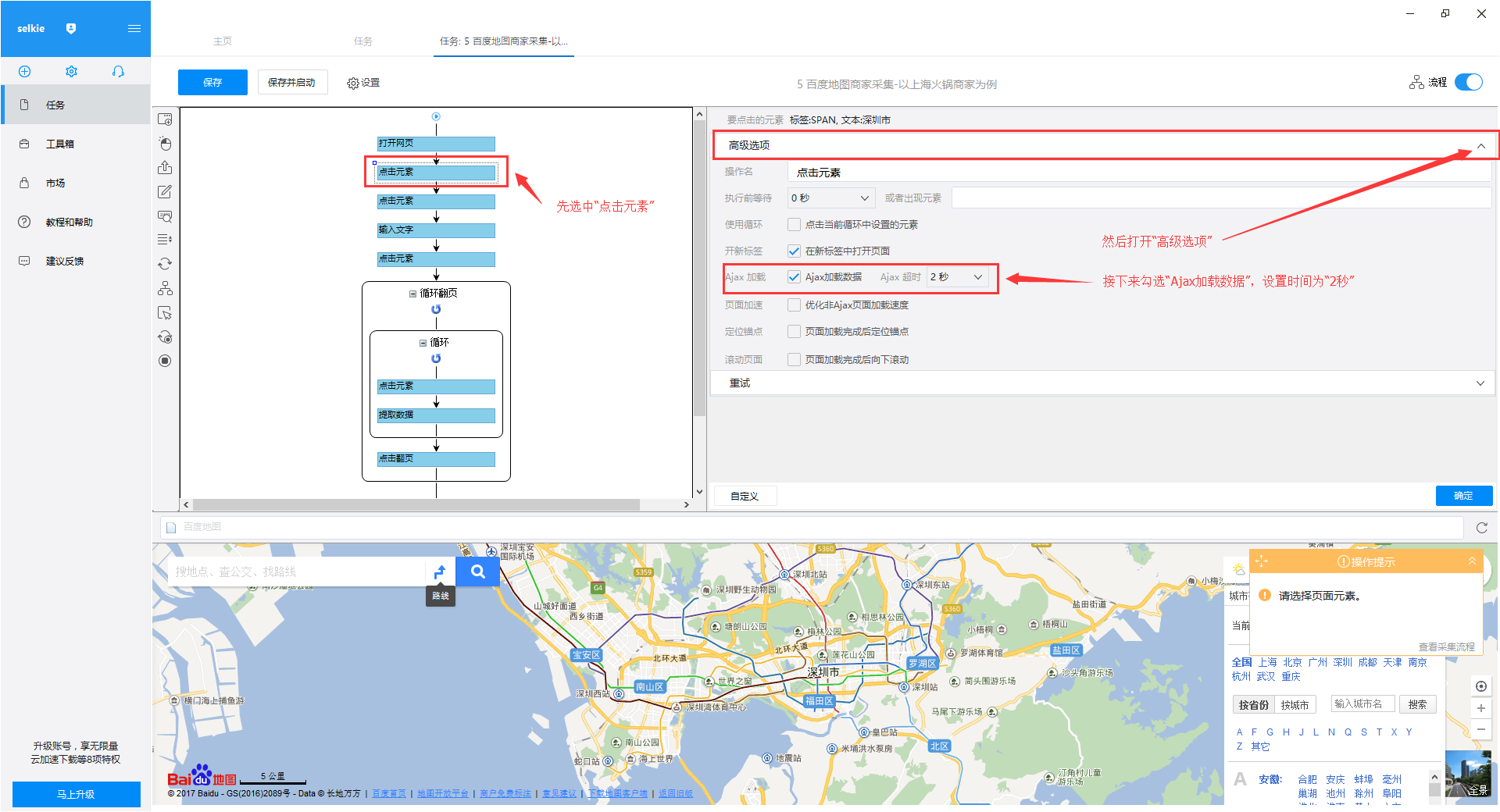
Task: Click 马上升级 upgrade button
Action: (76, 794)
